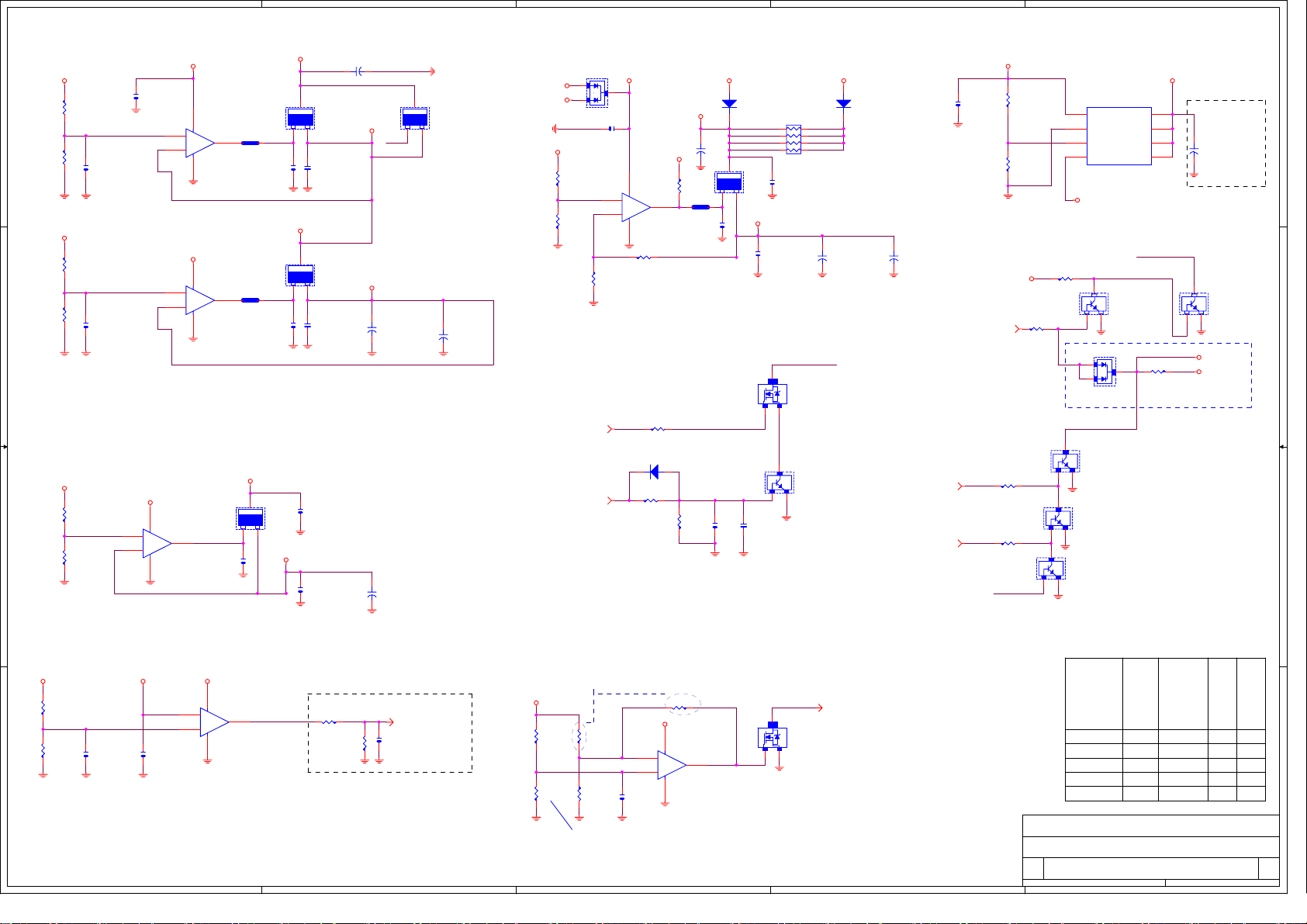
Task: Click the output arrow port above the bottom-center MOSFET
Action: [820, 708]
